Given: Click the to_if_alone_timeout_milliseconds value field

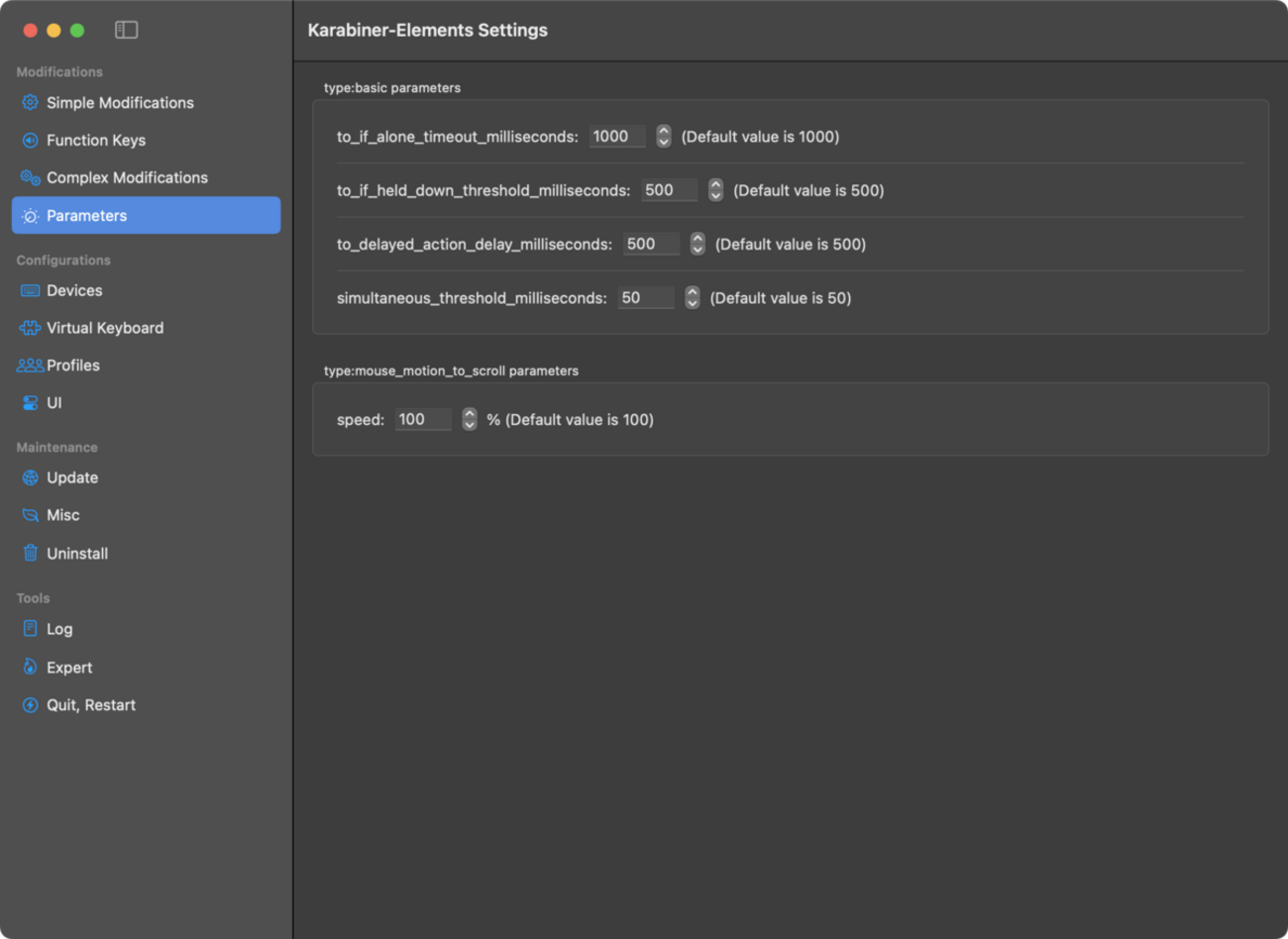Looking at the screenshot, I should tap(617, 136).
